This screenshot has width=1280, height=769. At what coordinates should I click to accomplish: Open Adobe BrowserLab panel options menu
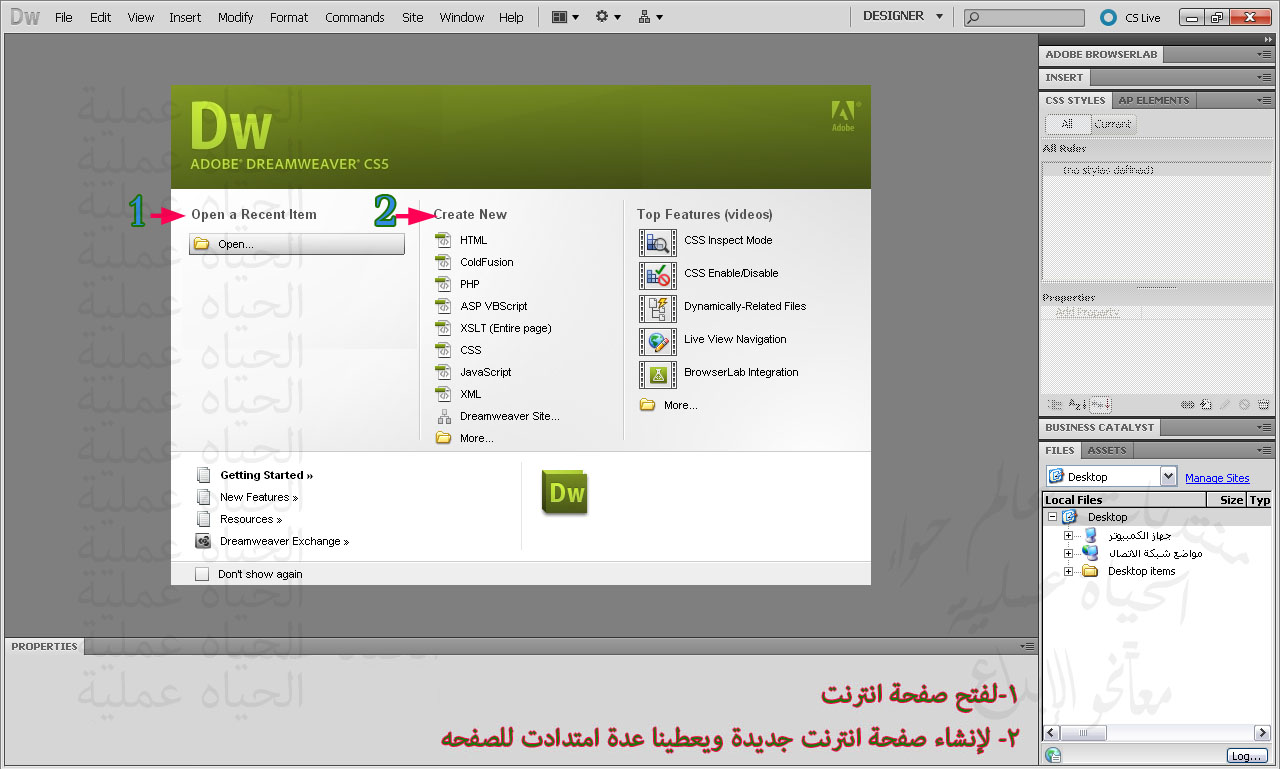click(1265, 54)
